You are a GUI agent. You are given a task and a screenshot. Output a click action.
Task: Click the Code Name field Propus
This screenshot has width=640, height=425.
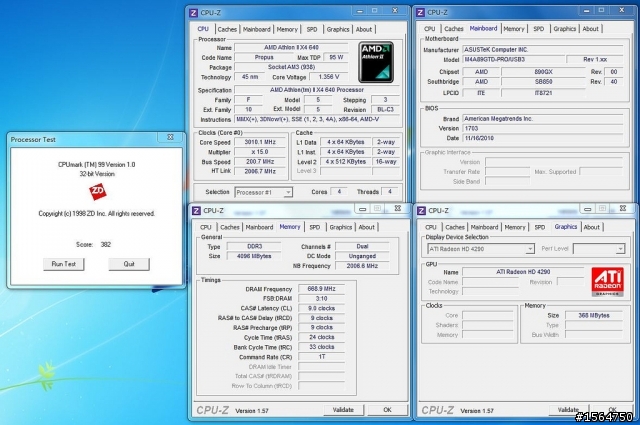pos(264,58)
